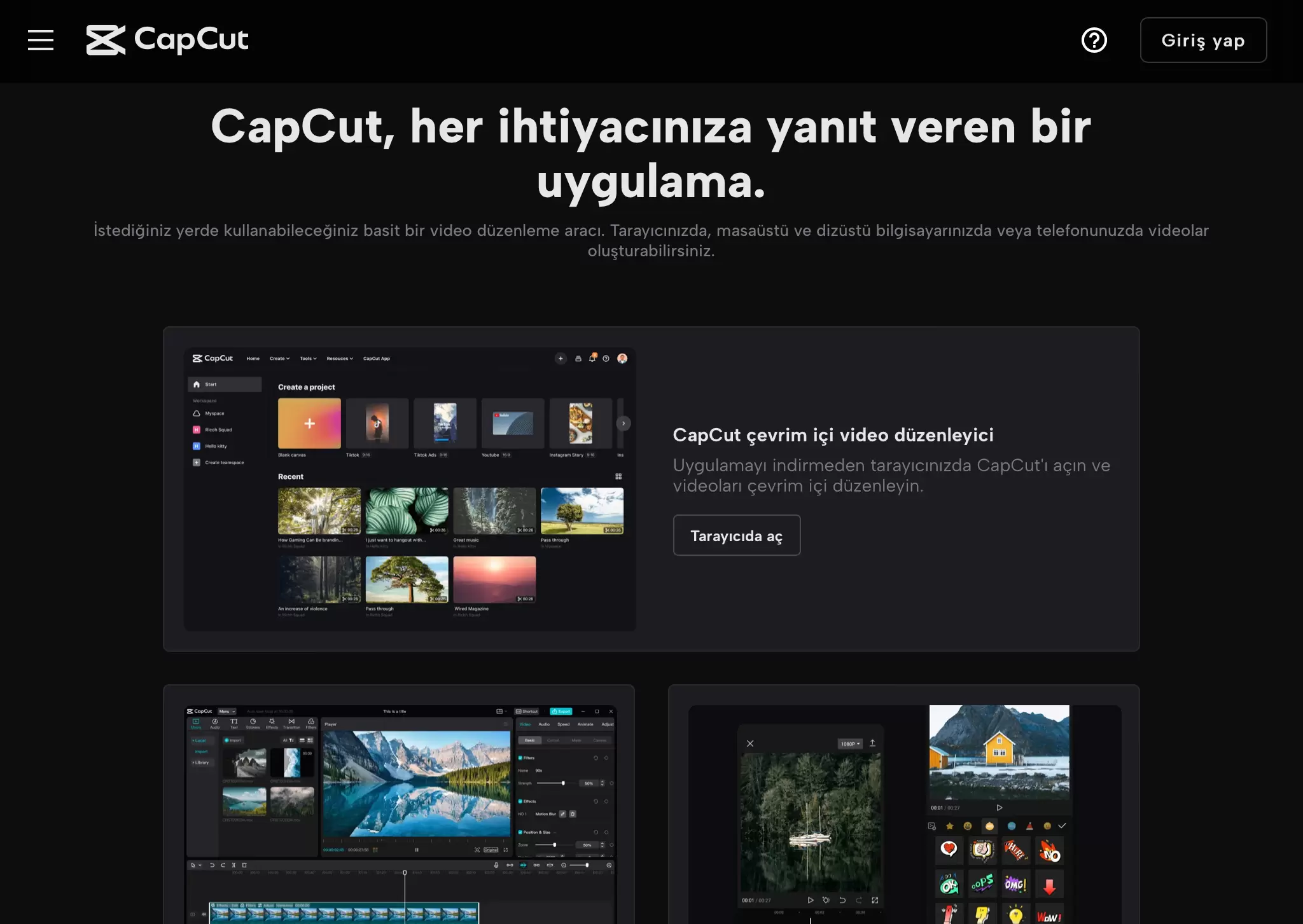This screenshot has width=1303, height=924.
Task: Pause playback in the desktop editor player
Action: [x=417, y=850]
